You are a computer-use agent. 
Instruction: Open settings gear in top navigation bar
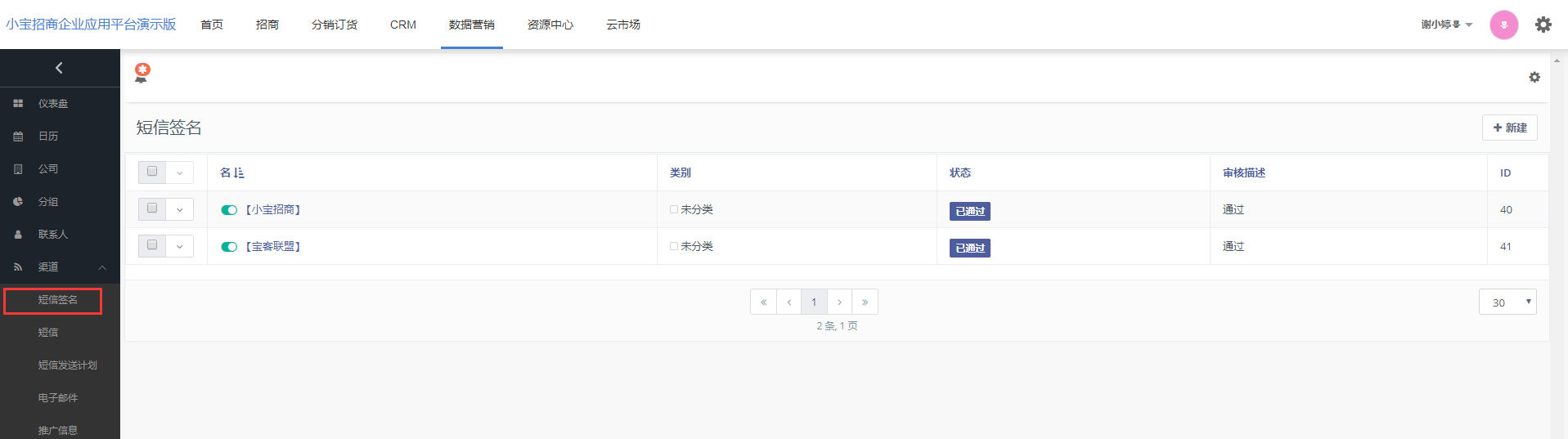1543,25
